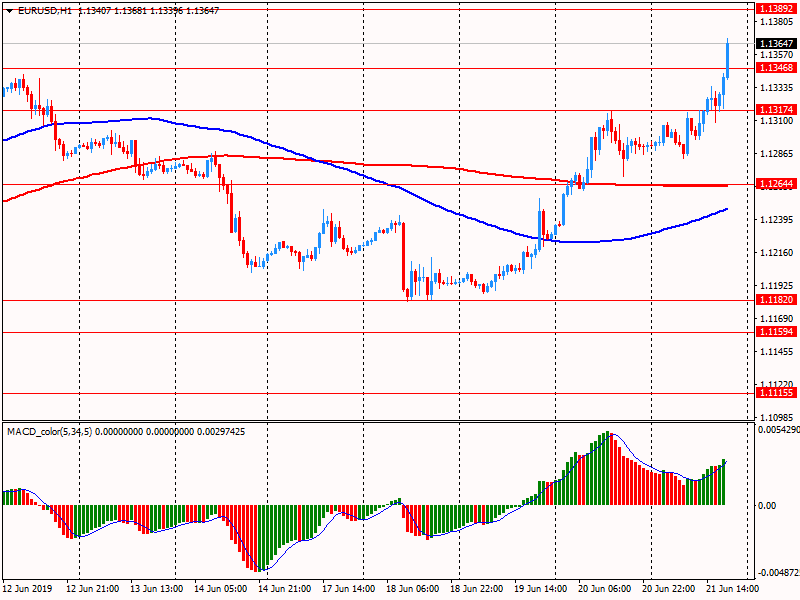Screen dimensions: 800x600
Task: Click the MACD_color(5,34,5) indicator label
Action: [50, 432]
